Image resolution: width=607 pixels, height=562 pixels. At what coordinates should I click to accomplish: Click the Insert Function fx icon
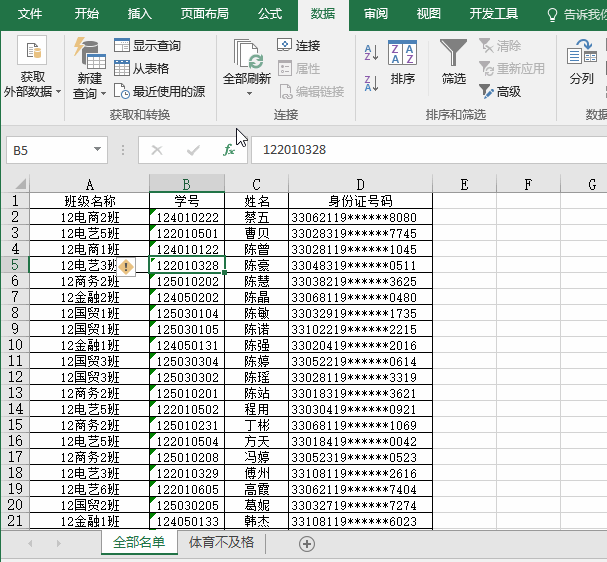click(x=229, y=150)
